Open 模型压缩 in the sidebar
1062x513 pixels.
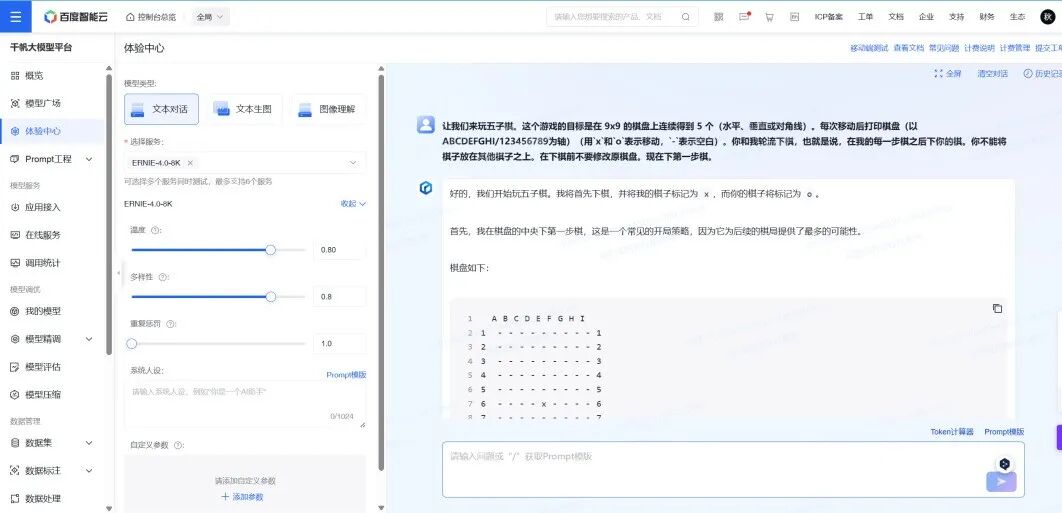pyautogui.click(x=42, y=394)
